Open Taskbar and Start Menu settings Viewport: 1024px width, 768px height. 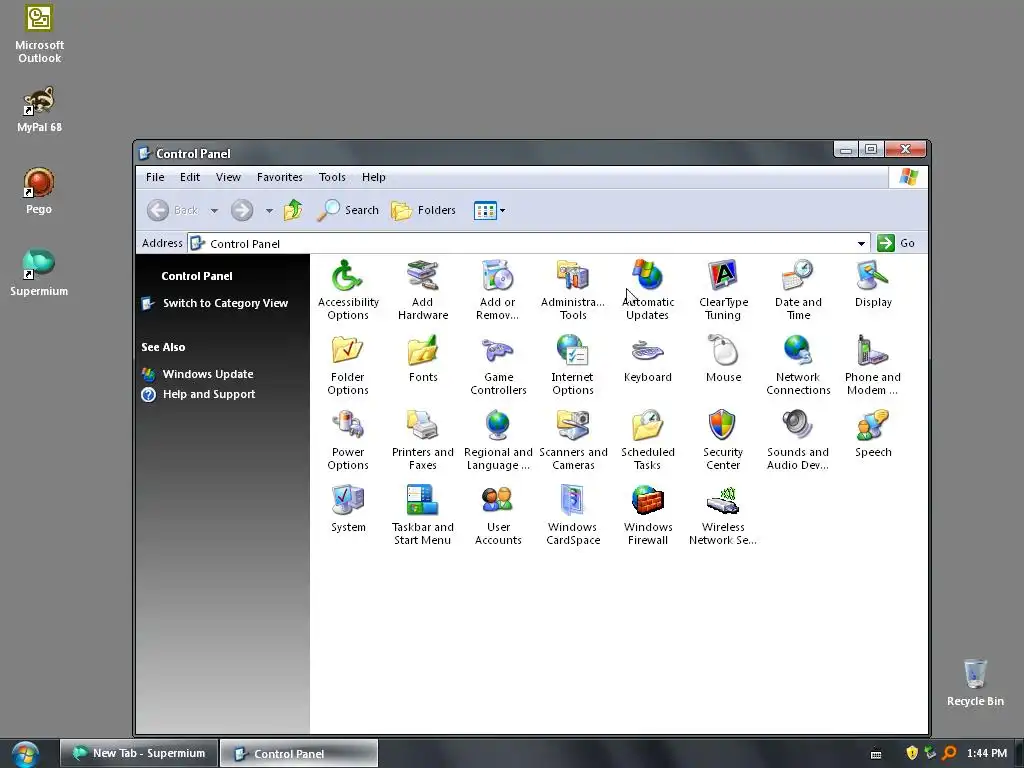(x=423, y=515)
